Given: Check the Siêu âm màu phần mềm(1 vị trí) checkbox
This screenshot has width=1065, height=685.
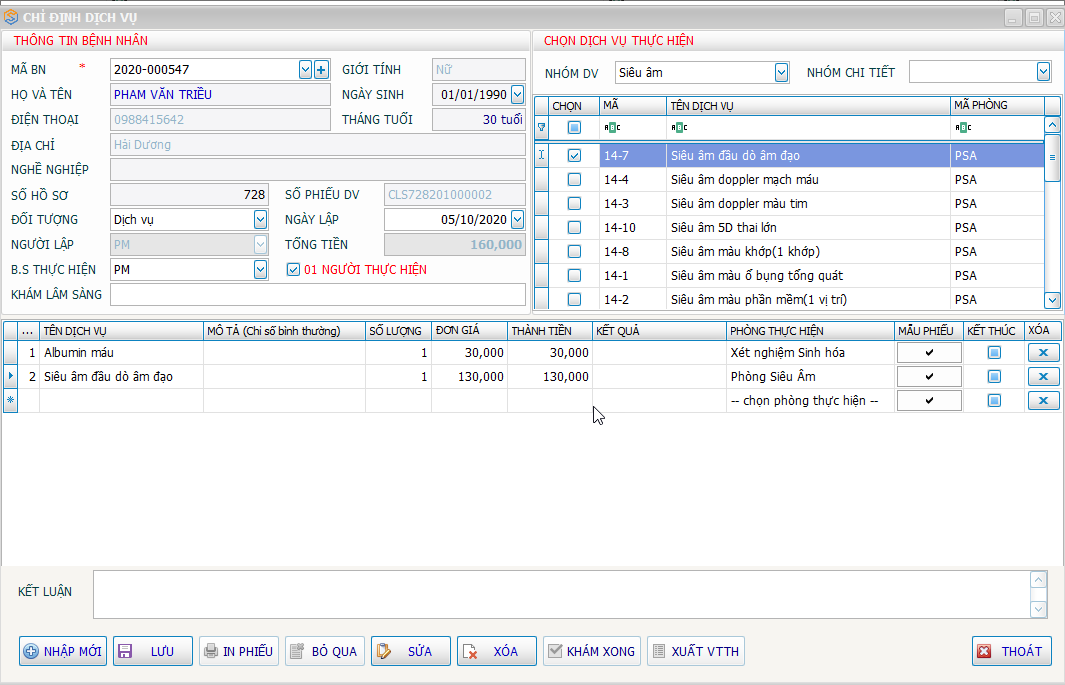Looking at the screenshot, I should pyautogui.click(x=574, y=299).
